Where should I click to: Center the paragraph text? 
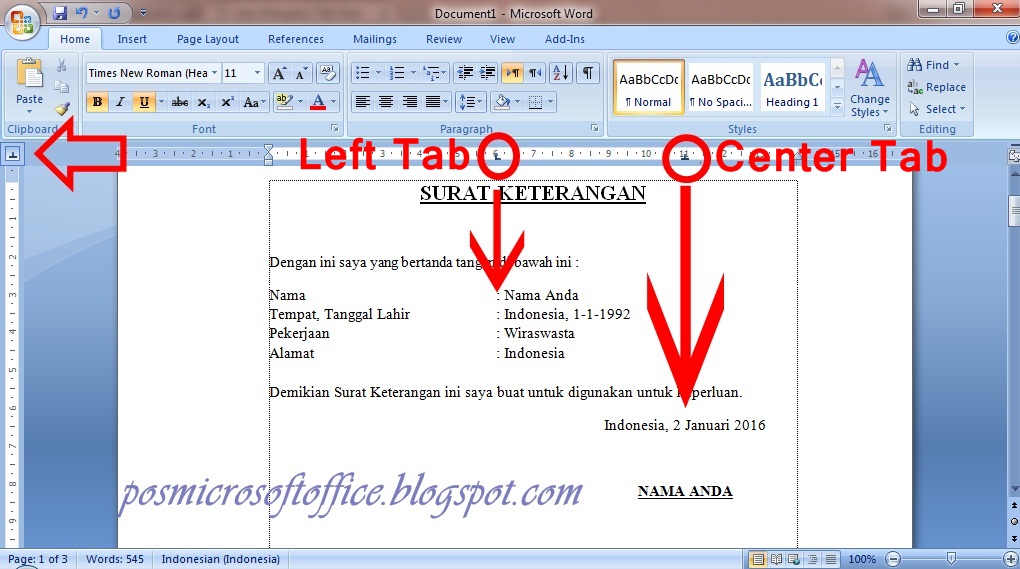[x=386, y=101]
